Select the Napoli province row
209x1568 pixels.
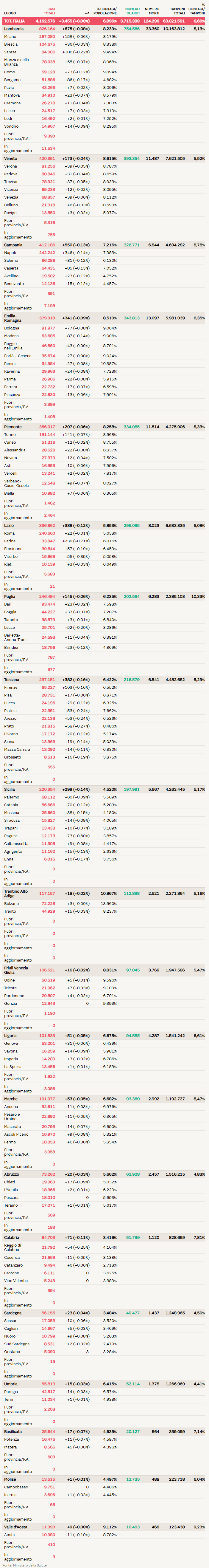coord(10,253)
